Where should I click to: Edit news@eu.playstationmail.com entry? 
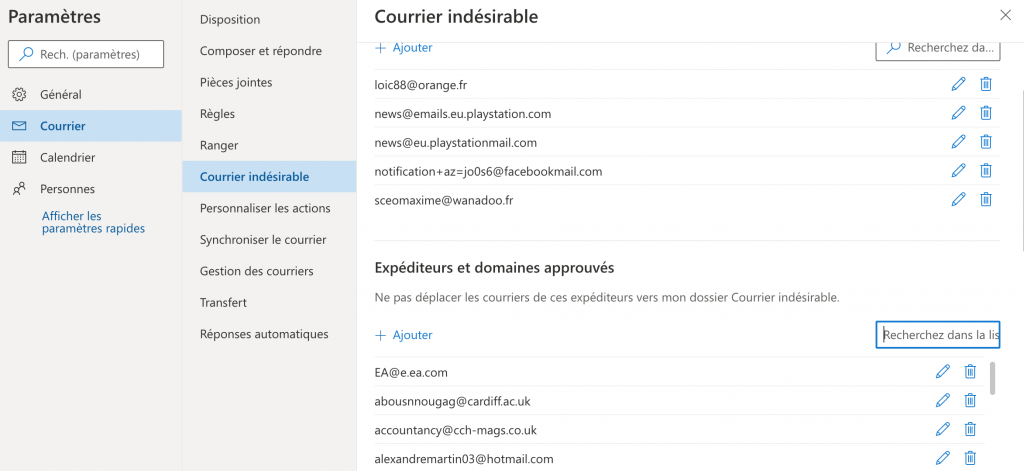(958, 142)
